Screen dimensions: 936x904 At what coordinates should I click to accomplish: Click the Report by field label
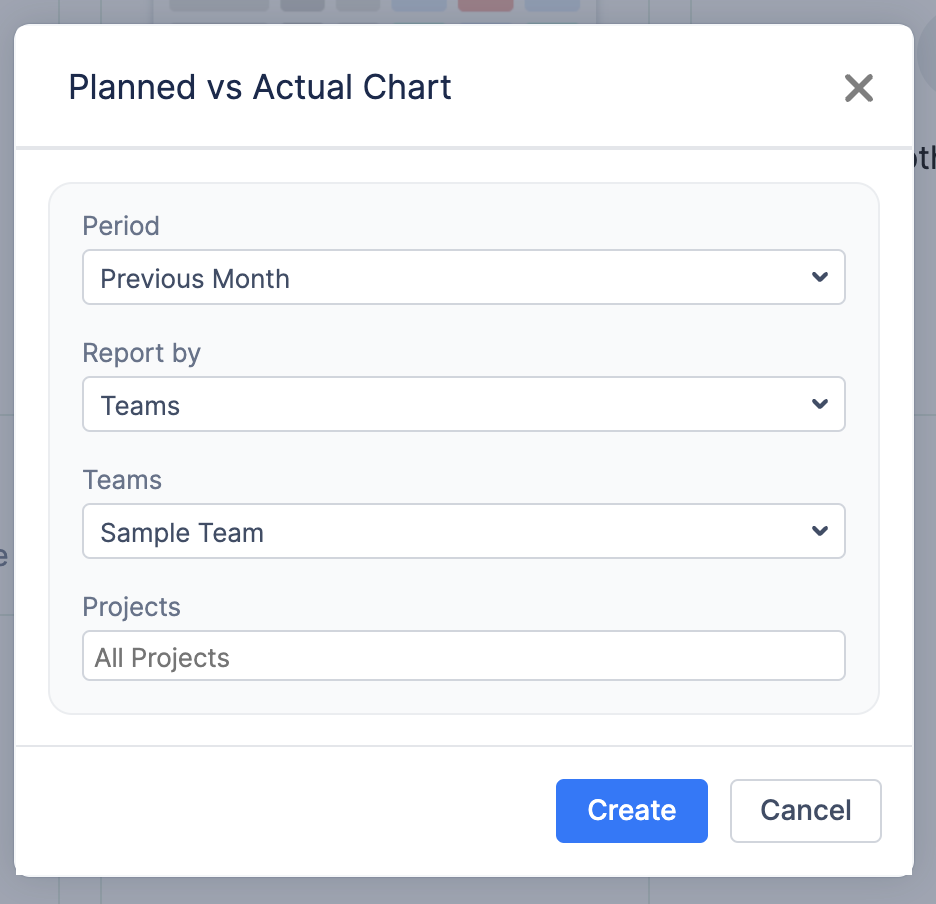142,353
